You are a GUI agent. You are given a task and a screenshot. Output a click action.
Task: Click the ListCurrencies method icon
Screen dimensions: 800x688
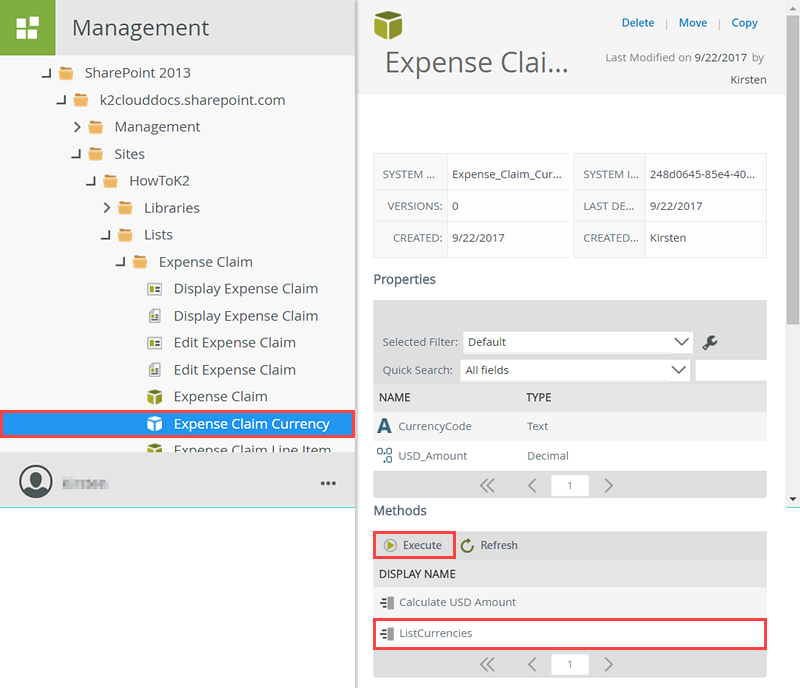click(387, 634)
